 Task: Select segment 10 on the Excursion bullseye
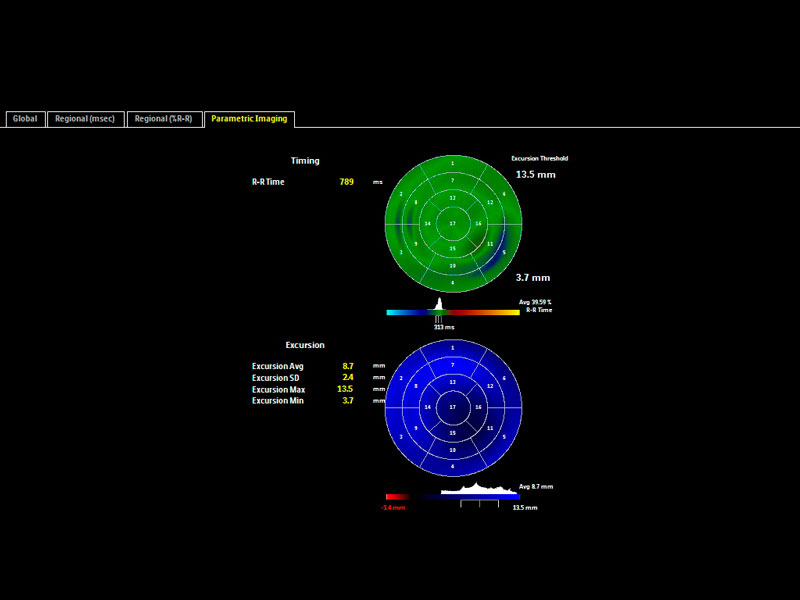coord(453,450)
